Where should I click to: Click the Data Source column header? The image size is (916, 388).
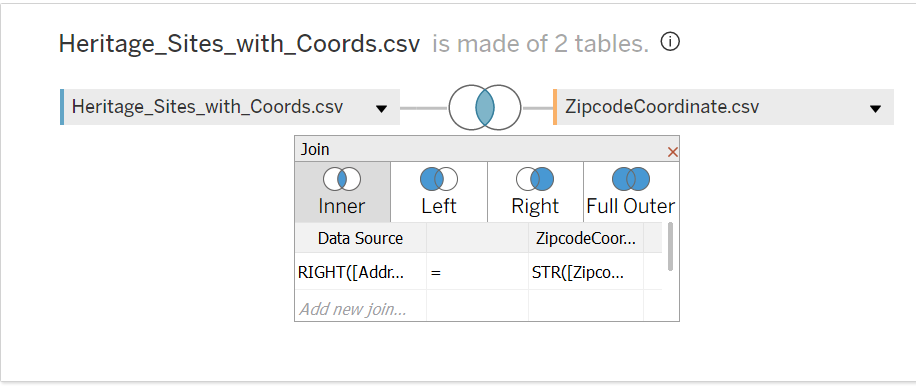360,238
